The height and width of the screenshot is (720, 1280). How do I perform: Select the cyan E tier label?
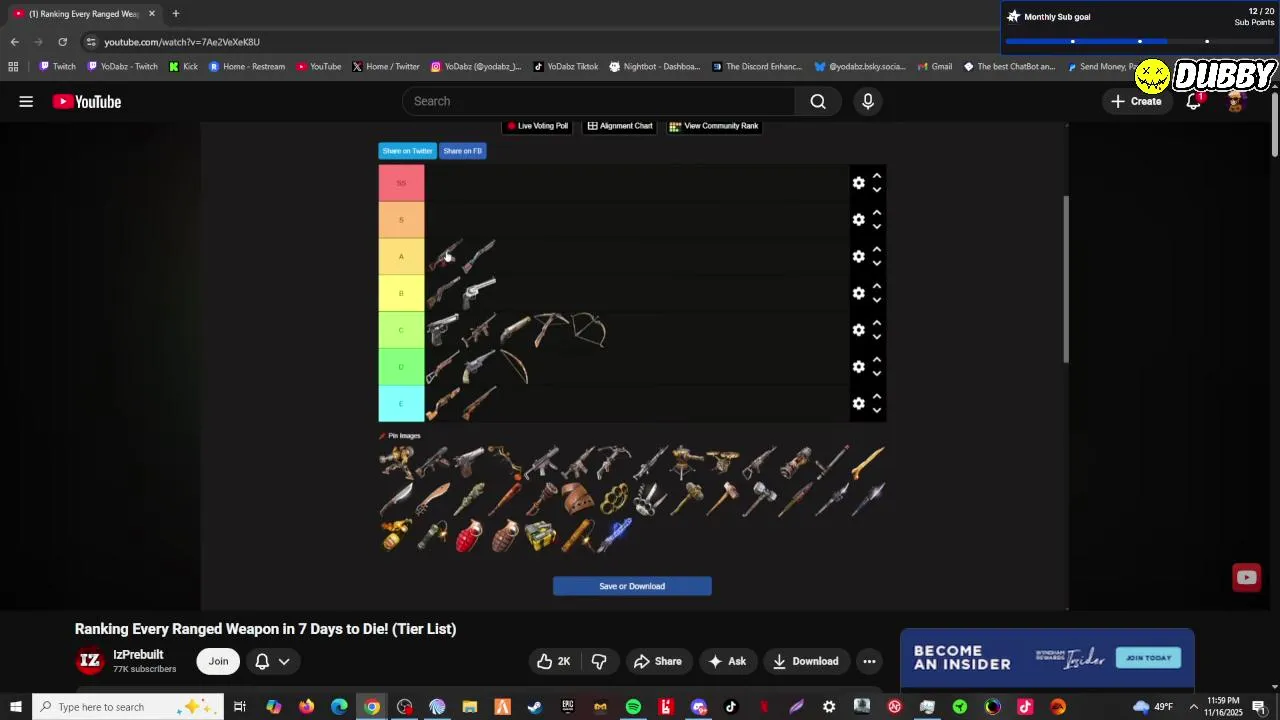pos(401,404)
